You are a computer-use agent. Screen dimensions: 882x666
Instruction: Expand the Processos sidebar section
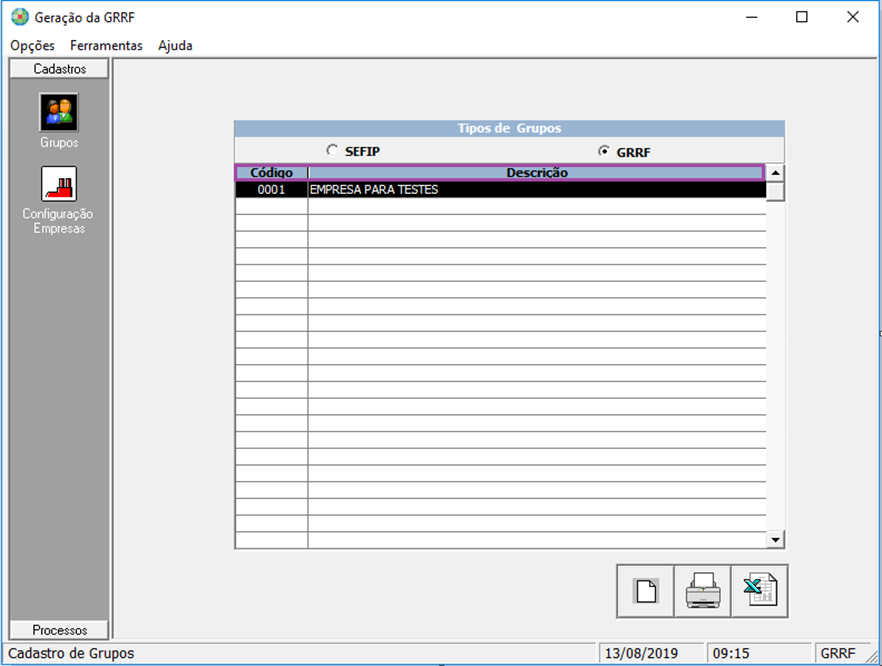click(59, 630)
